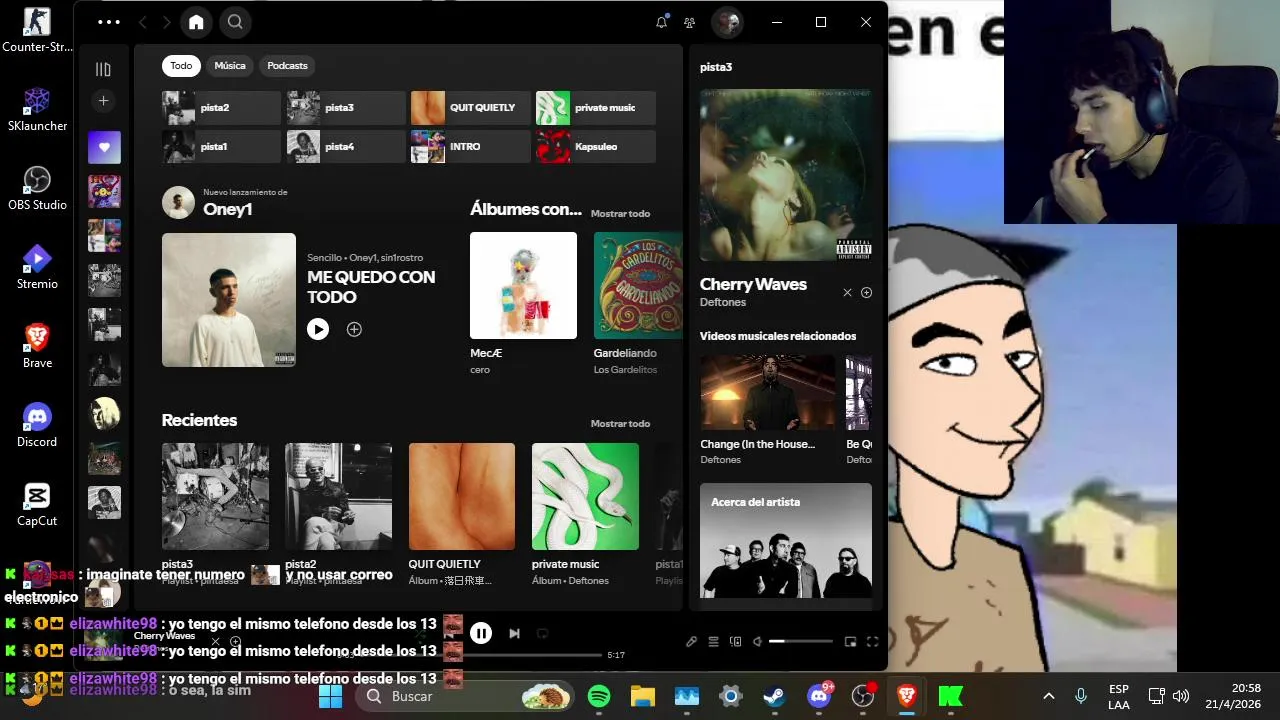The height and width of the screenshot is (720, 1280).
Task: Open the mini player
Action: pos(851,642)
